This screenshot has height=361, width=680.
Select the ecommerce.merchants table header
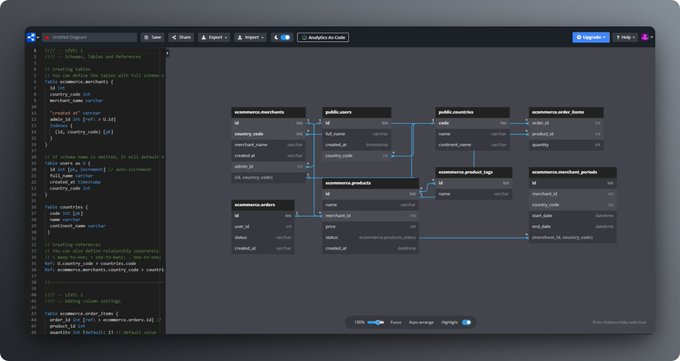coord(268,112)
